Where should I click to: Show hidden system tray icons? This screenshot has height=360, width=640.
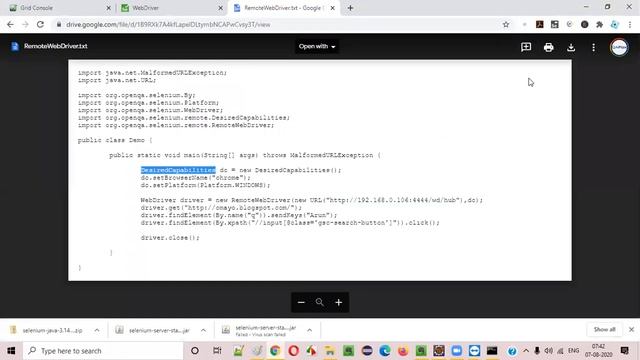coord(526,351)
